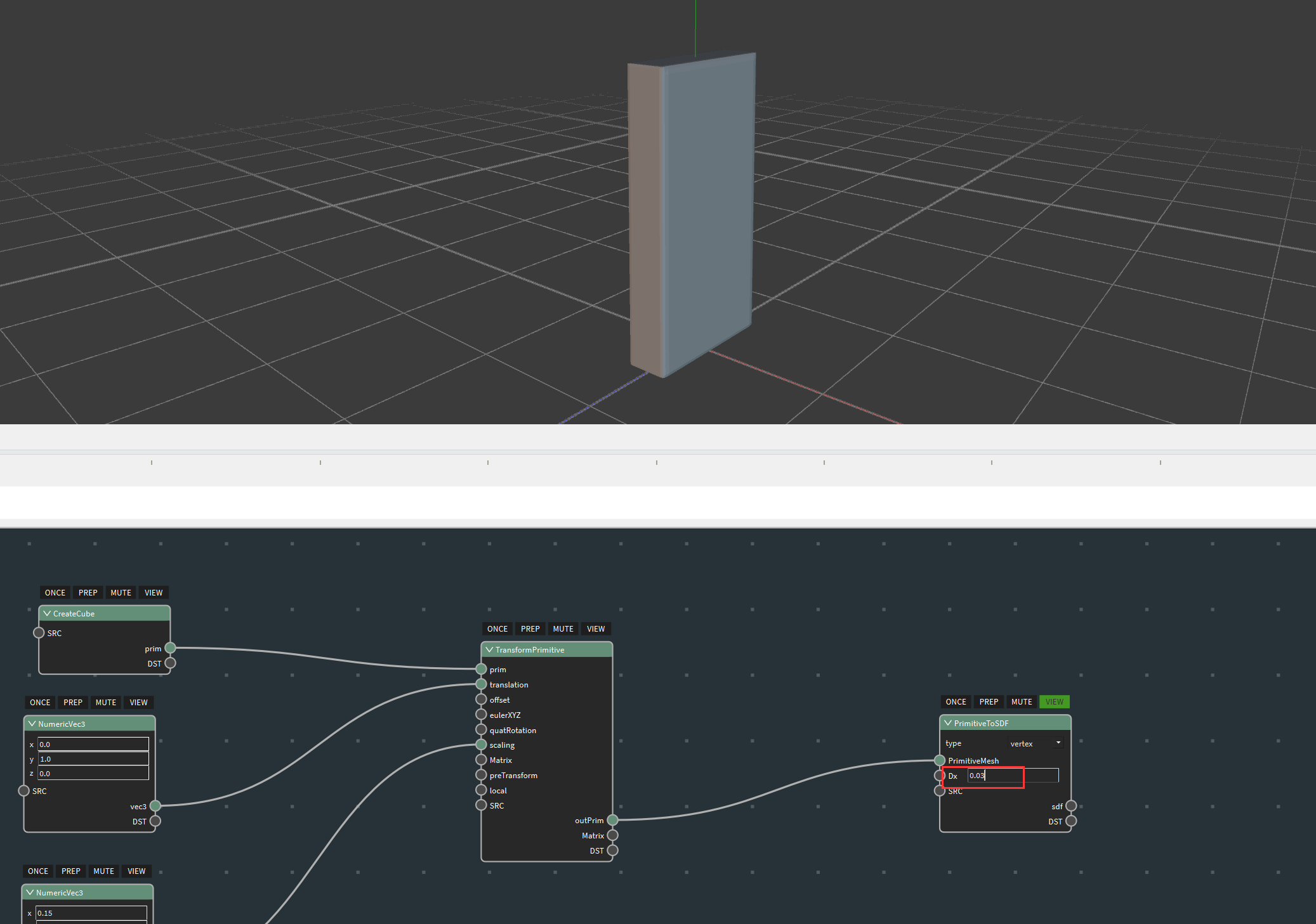Toggle ONCE on the NumericVec3 node with y 1.0

coord(40,702)
